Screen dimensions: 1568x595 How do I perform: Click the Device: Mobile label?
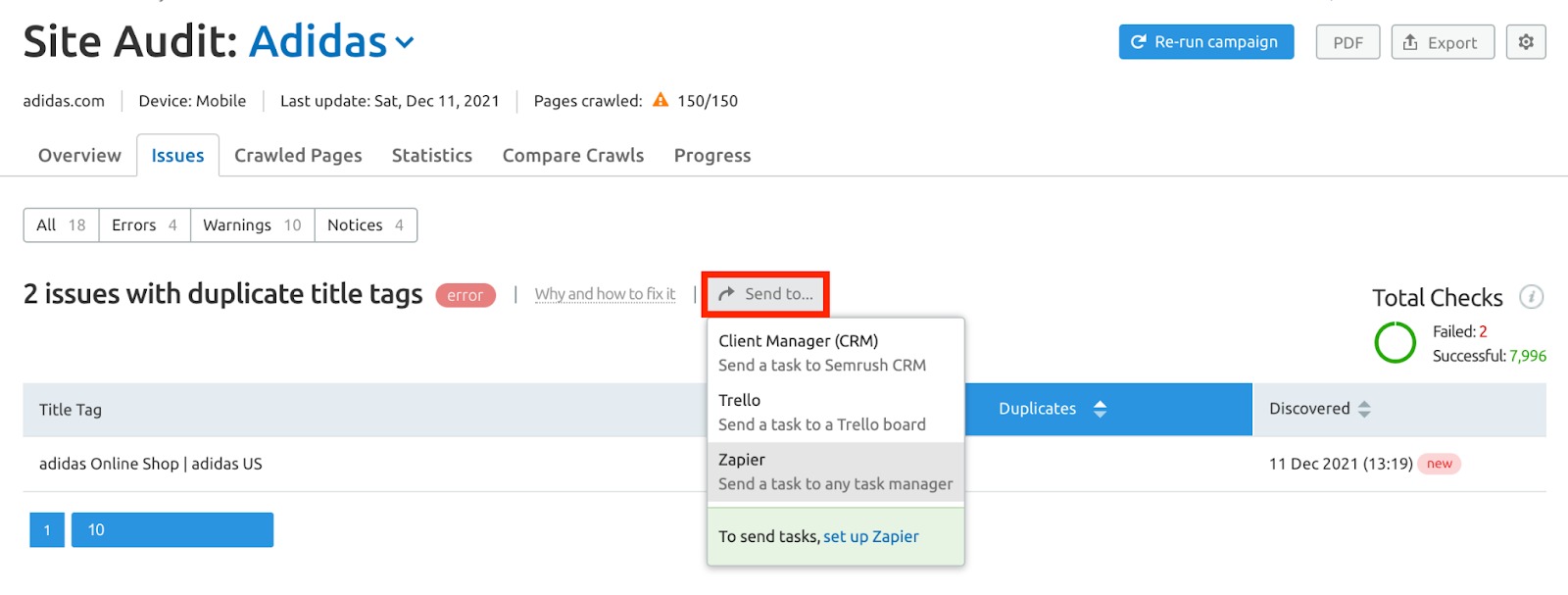(192, 101)
